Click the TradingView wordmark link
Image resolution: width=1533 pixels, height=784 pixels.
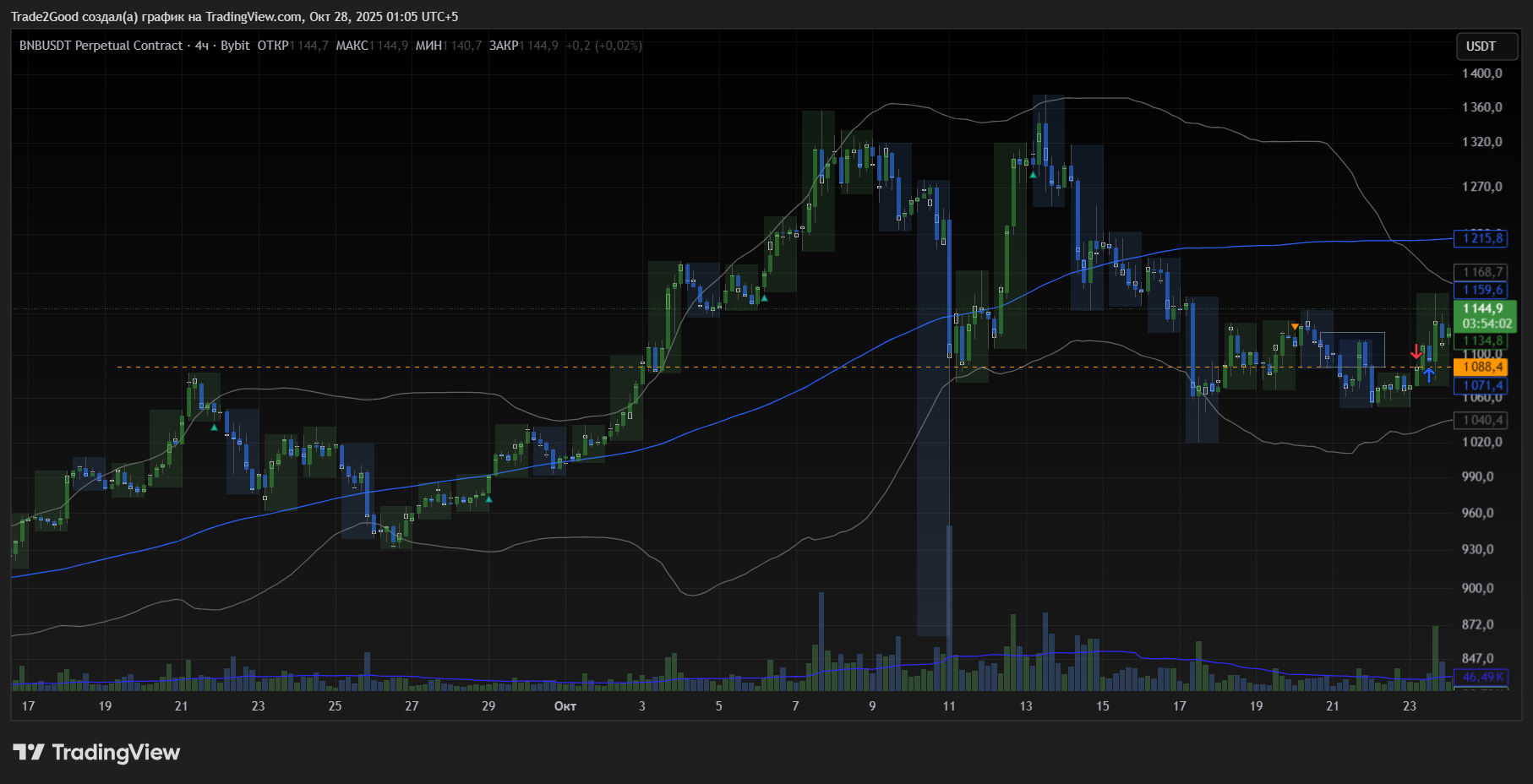point(116,752)
